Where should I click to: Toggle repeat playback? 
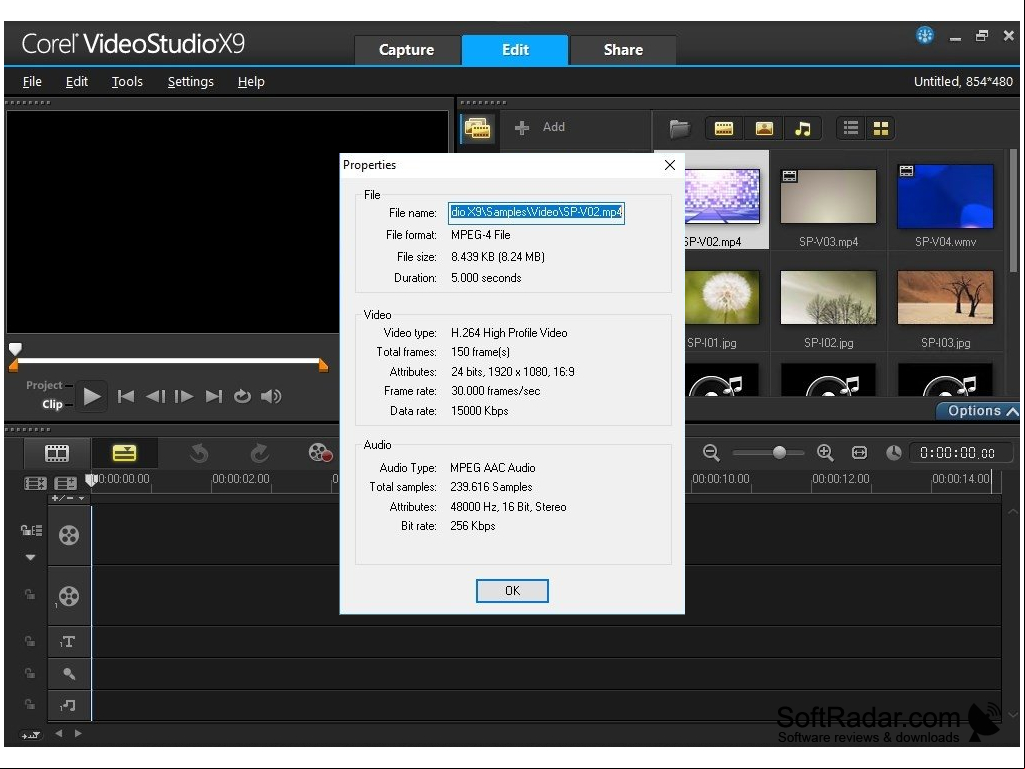pos(242,396)
